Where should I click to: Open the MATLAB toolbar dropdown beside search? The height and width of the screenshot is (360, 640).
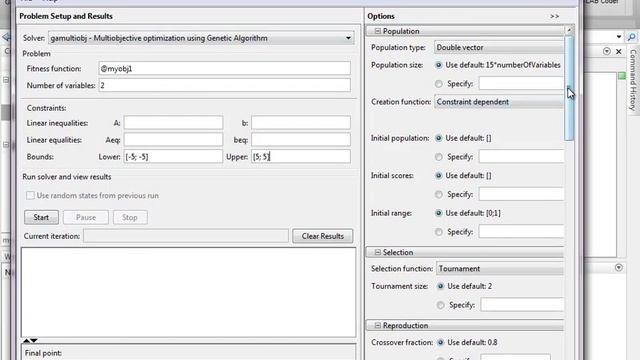(619, 37)
